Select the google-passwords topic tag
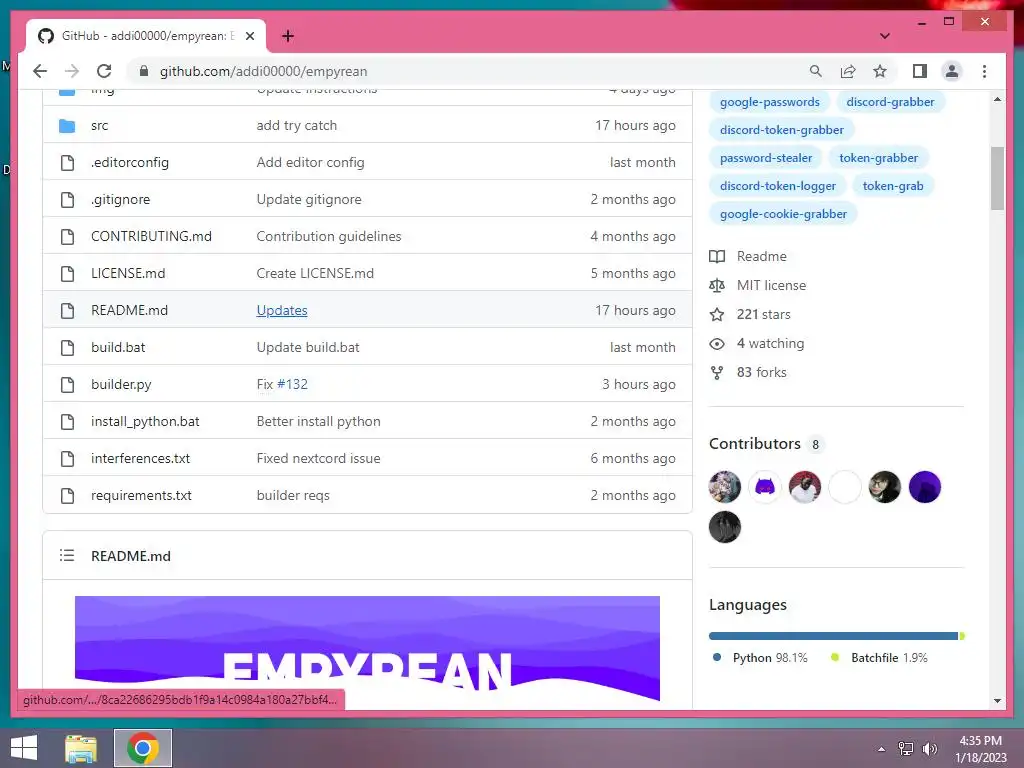The height and width of the screenshot is (768, 1024). (x=769, y=102)
